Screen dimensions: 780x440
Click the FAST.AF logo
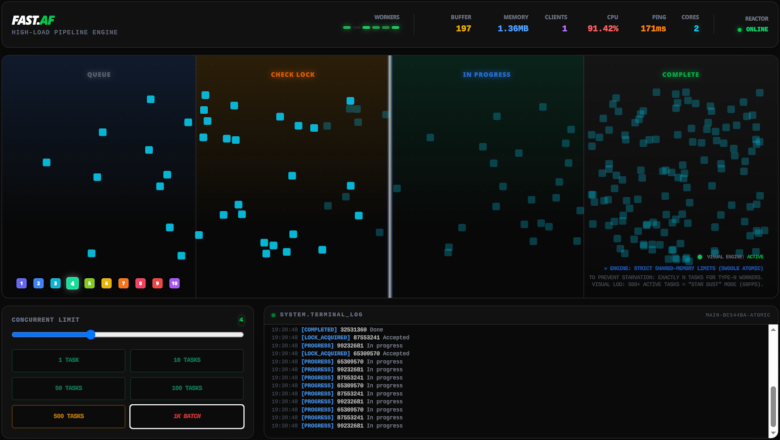(x=34, y=19)
